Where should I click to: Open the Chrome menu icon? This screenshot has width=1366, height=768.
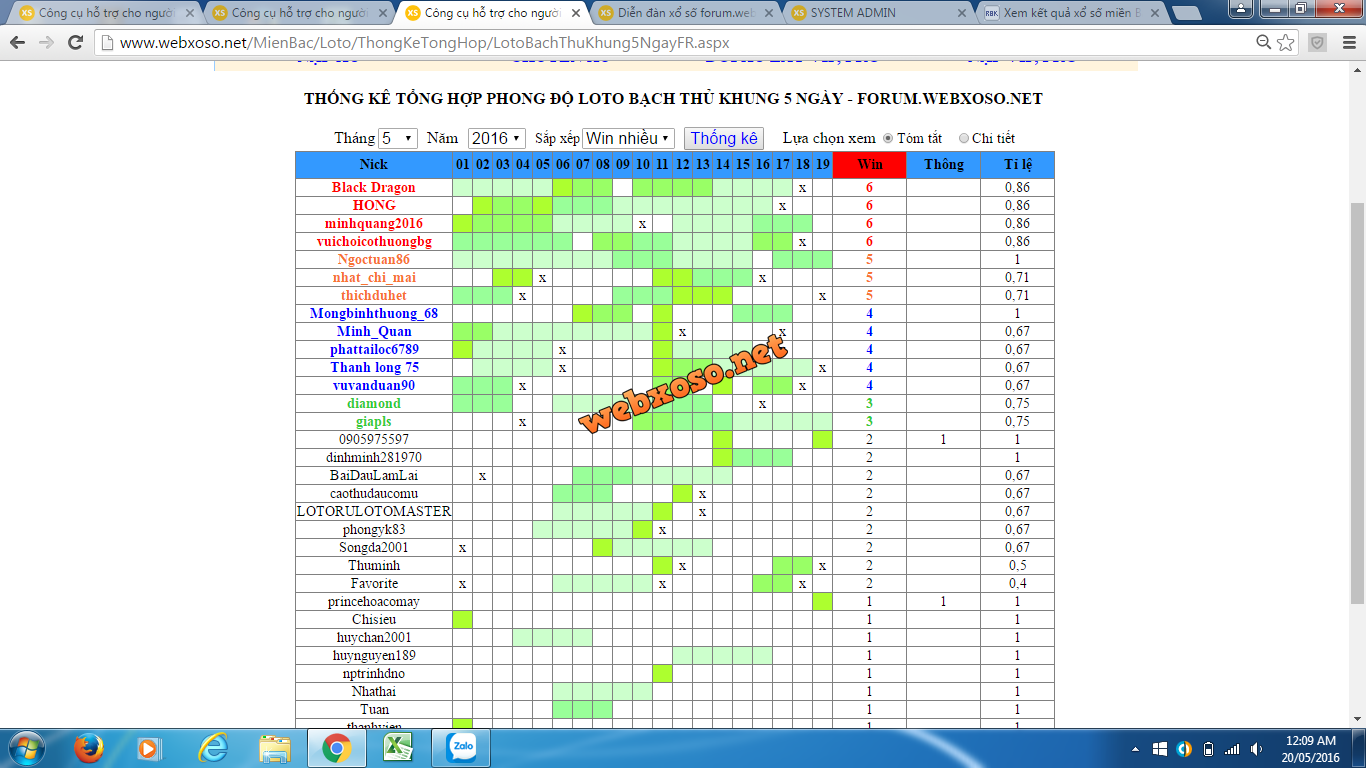[1347, 43]
